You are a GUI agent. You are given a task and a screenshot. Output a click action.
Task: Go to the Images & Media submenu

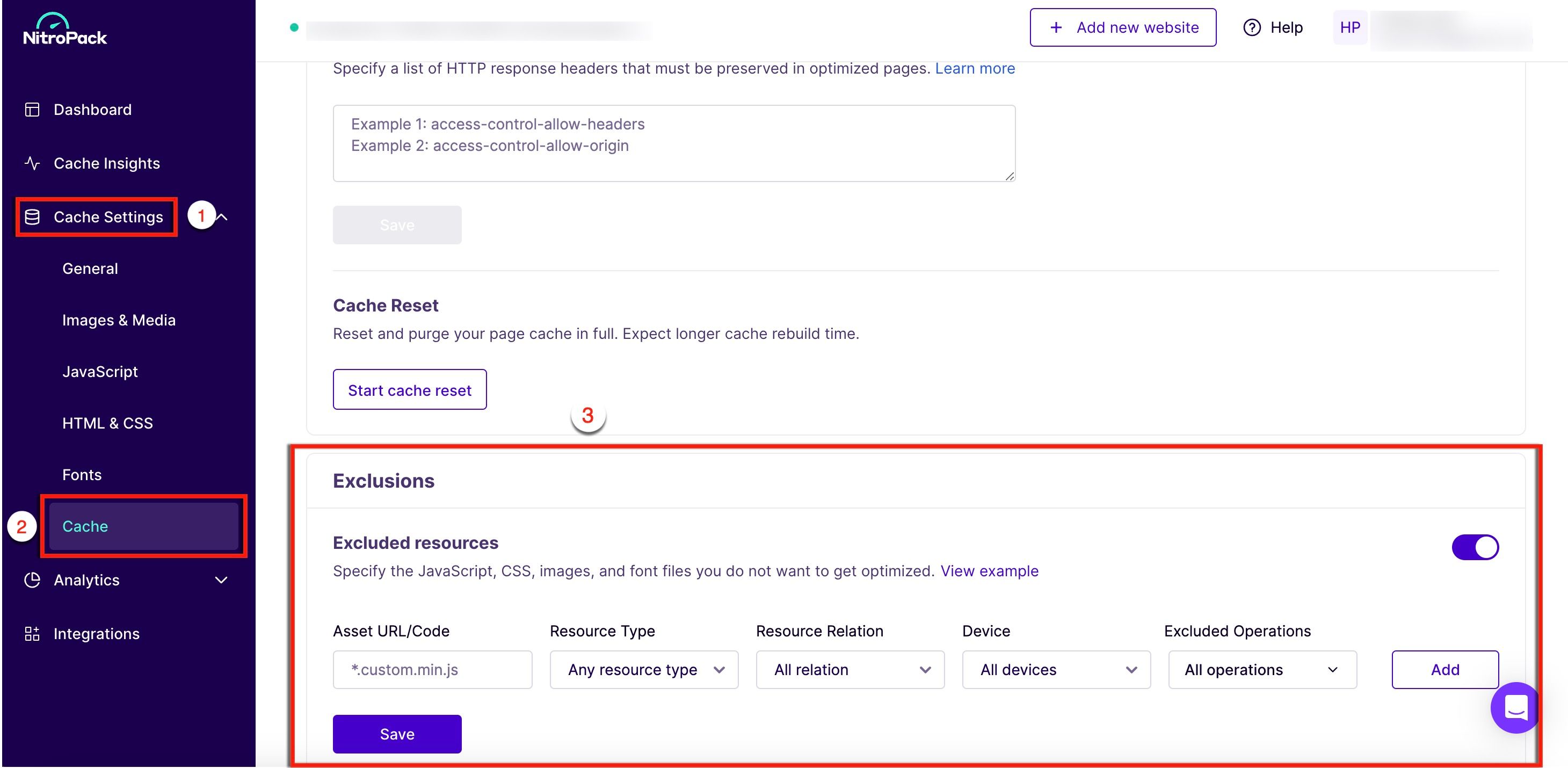pos(119,320)
